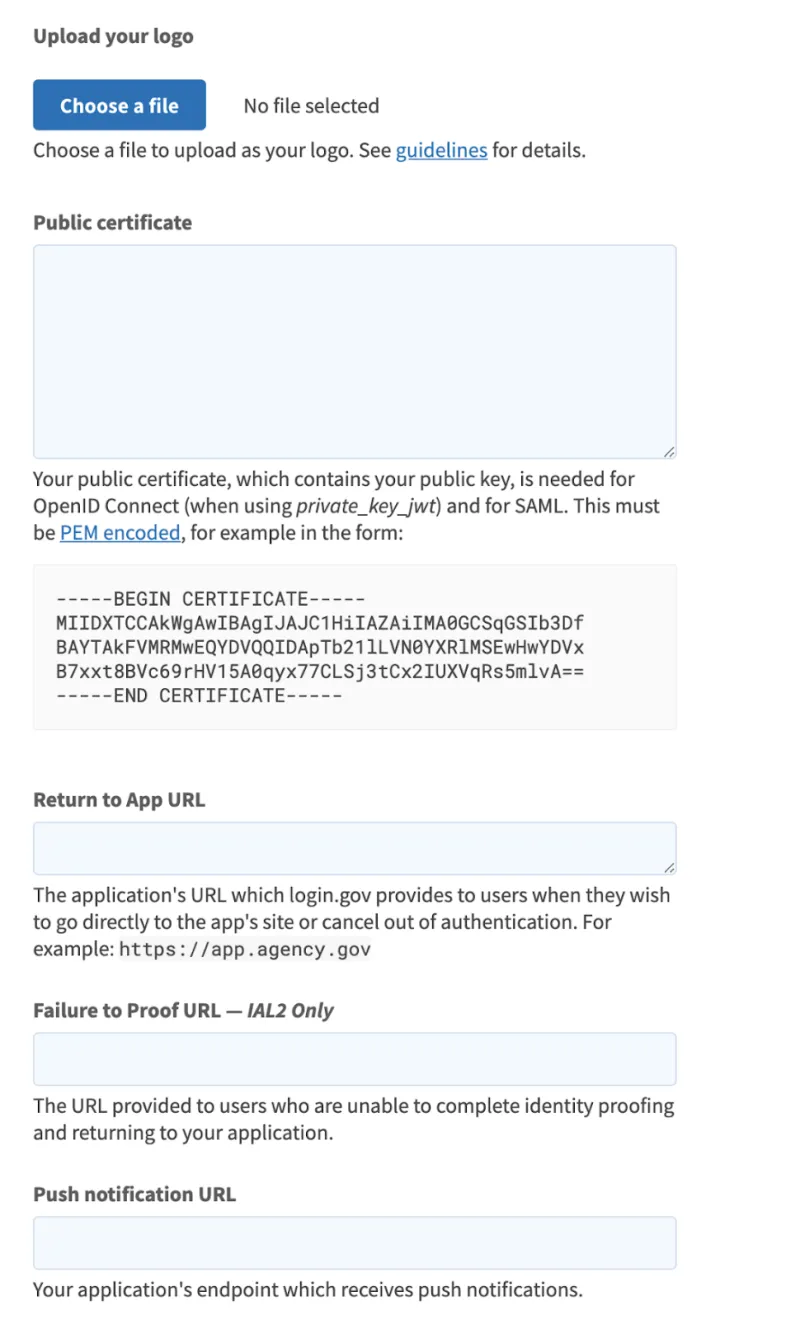
Task: Follow the PEM encoded link
Action: [x=120, y=533]
